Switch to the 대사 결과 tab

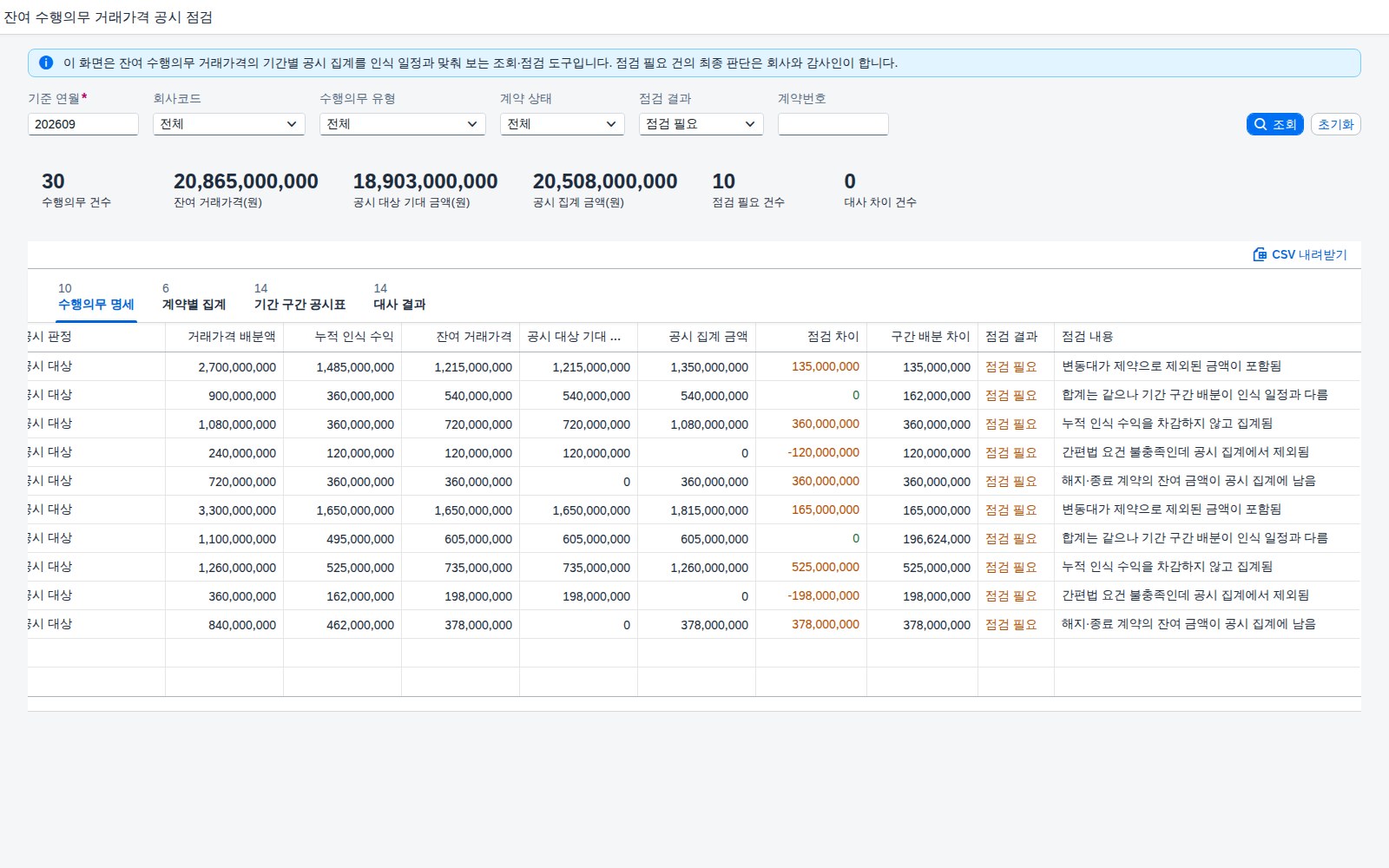pyautogui.click(x=399, y=297)
